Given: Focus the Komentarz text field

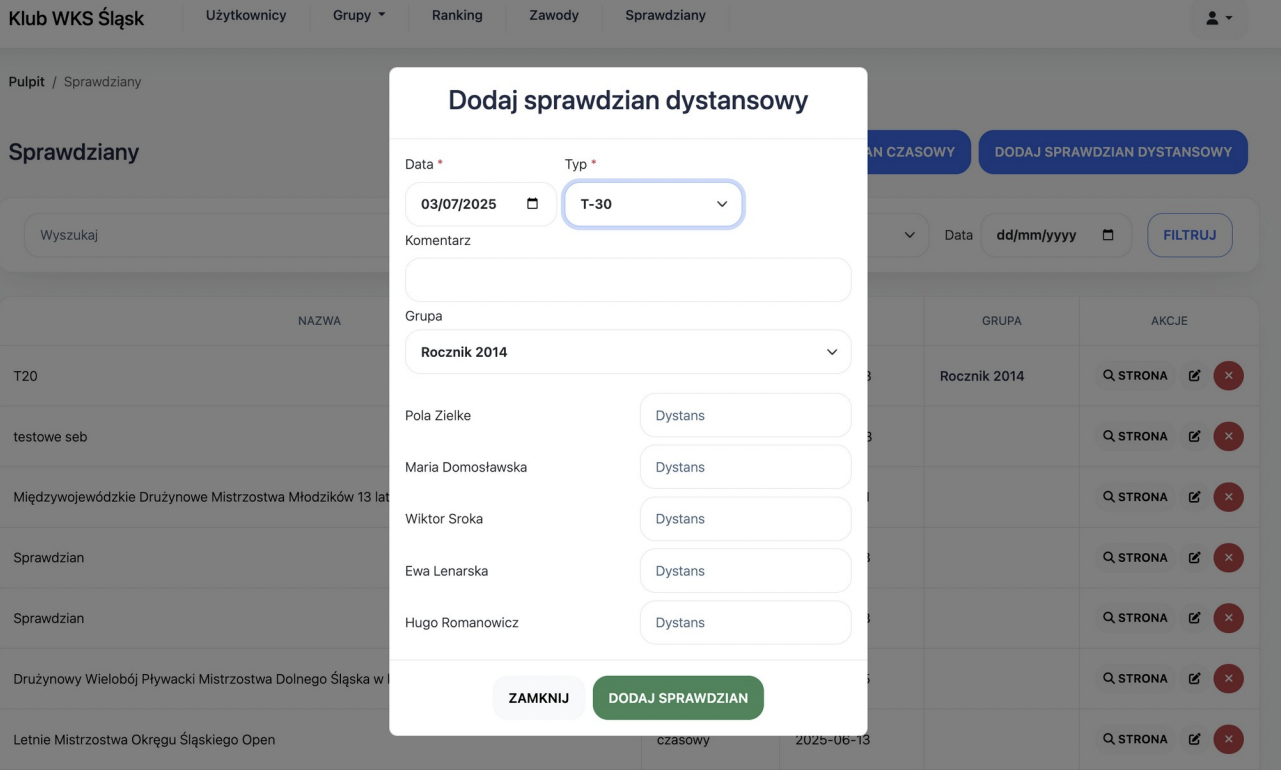Looking at the screenshot, I should 628,280.
